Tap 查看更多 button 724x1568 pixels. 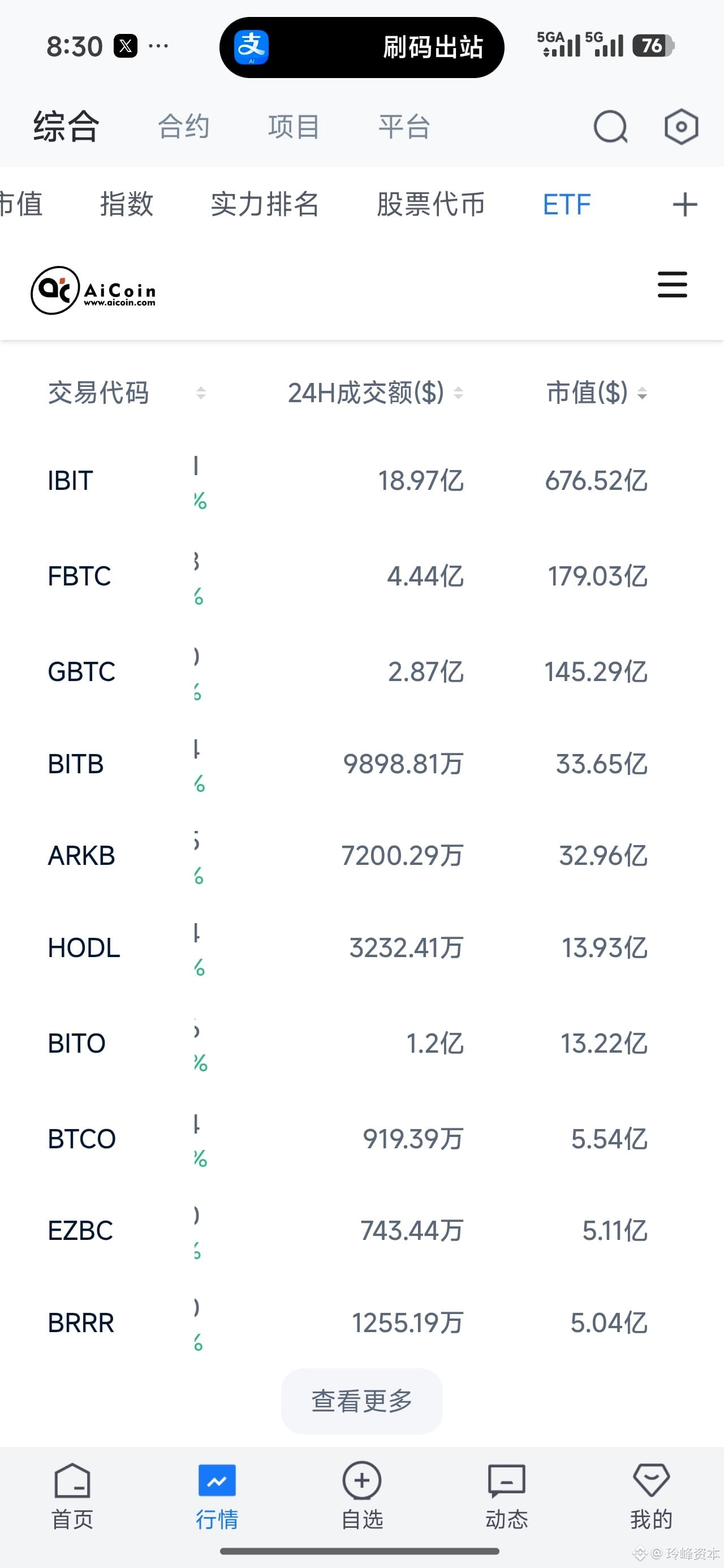[x=361, y=1401]
